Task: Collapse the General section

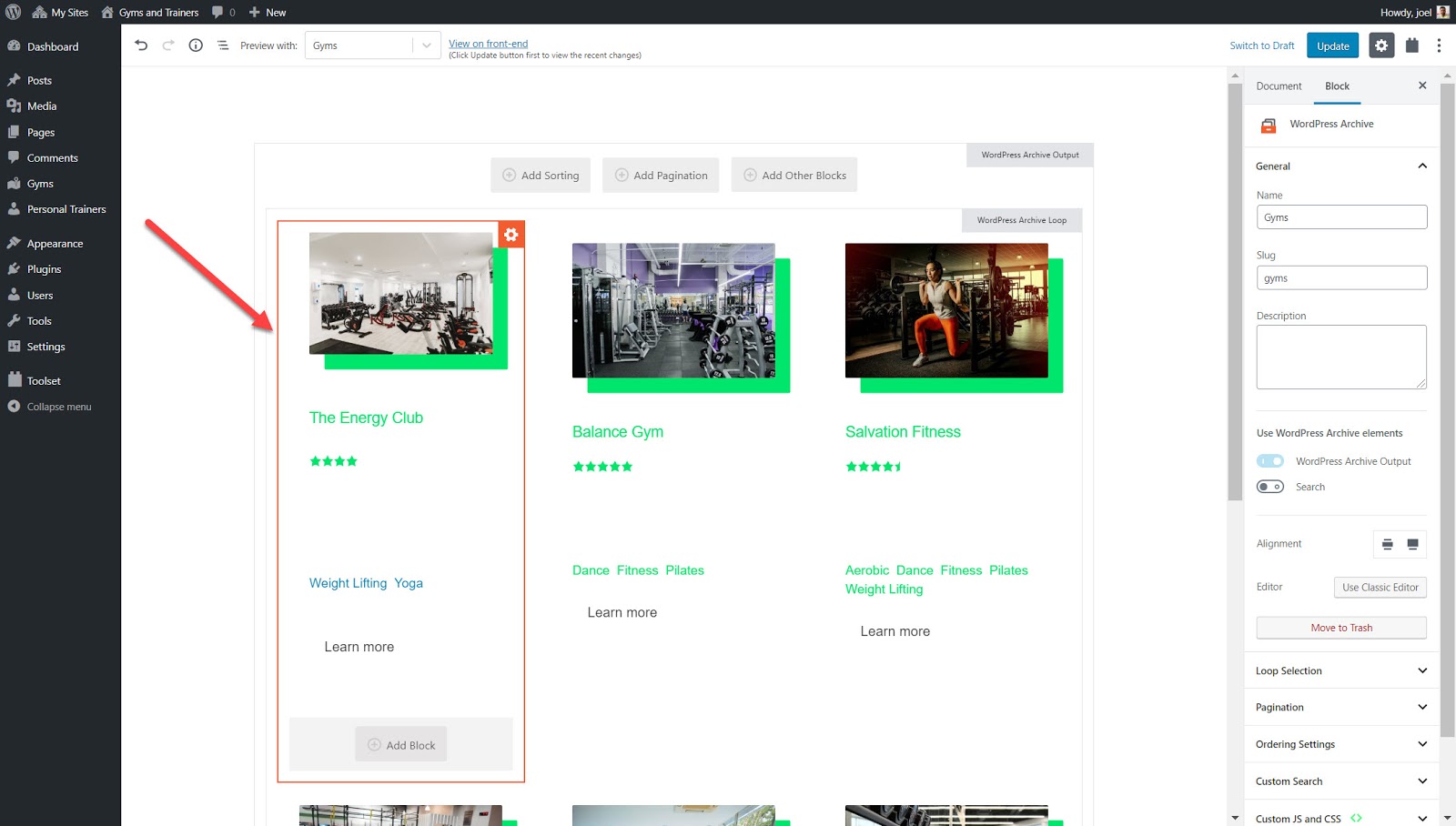Action: click(x=1422, y=166)
